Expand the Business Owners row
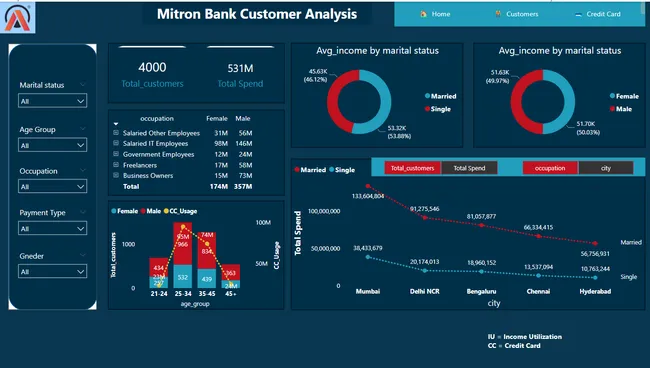 click(x=116, y=175)
